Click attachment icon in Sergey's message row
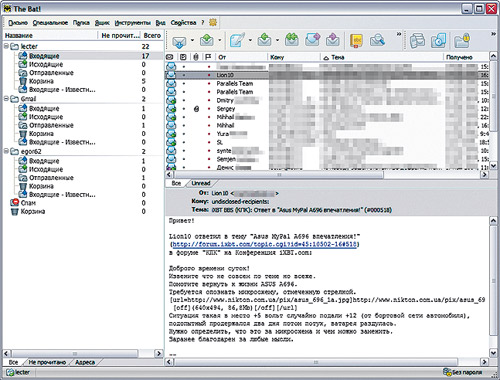Image resolution: width=500 pixels, height=380 pixels. coord(196,109)
